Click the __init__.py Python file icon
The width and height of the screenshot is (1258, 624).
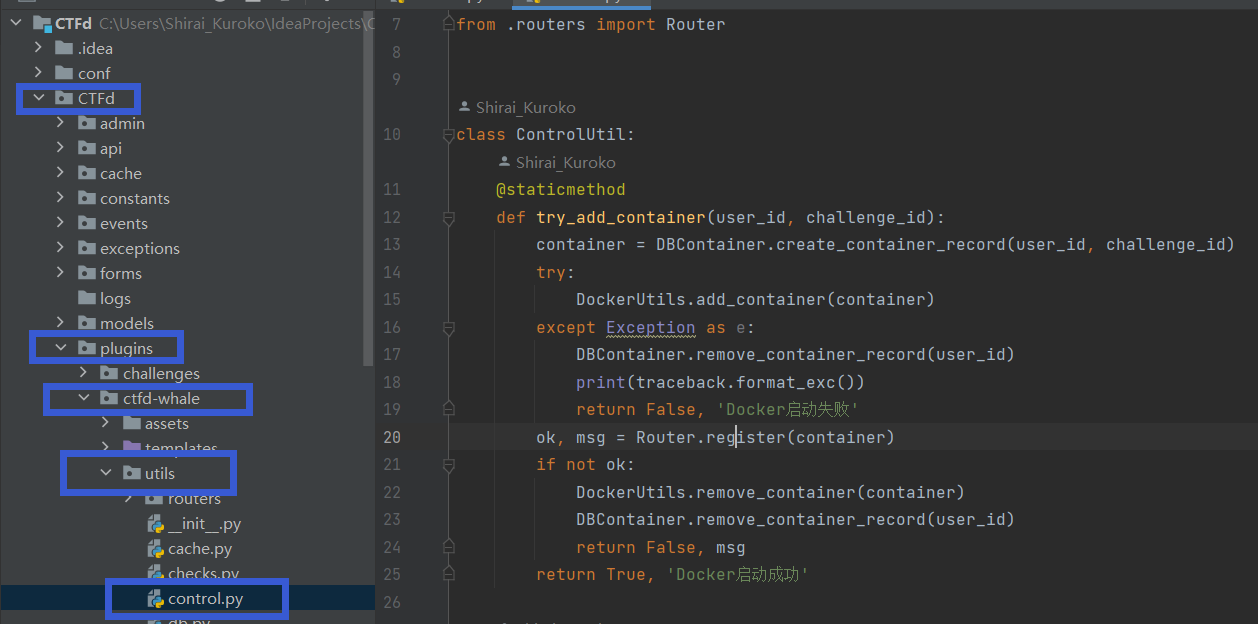click(x=155, y=524)
